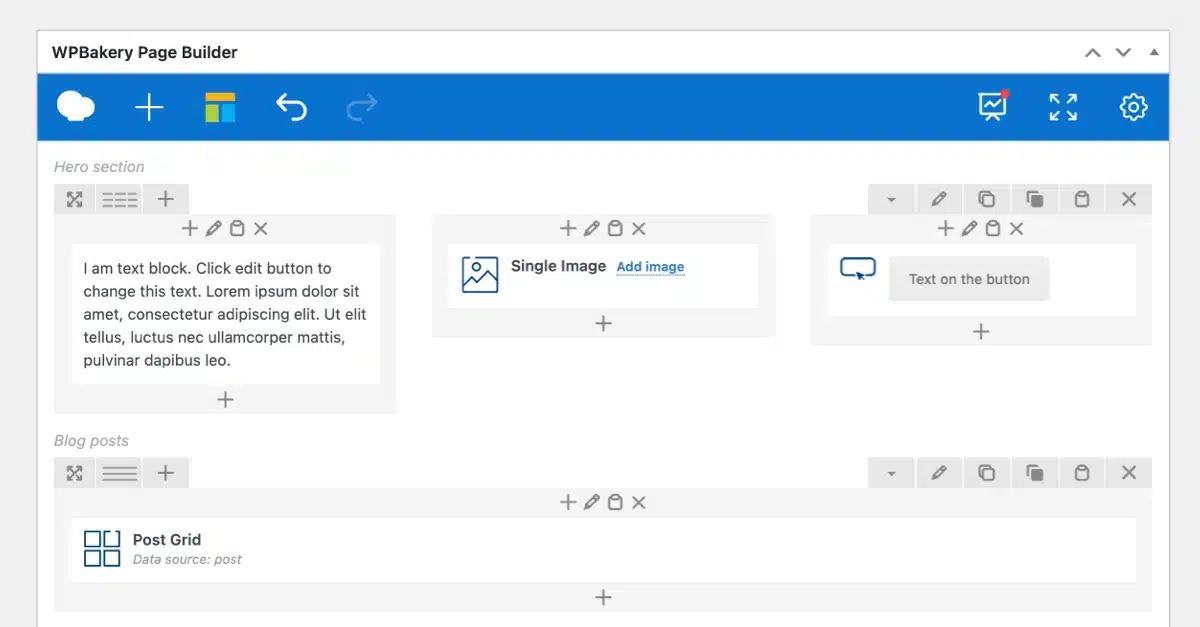Screen dimensions: 1200x627
Task: Switch to Frontend editor via monitor icon
Action: [x=991, y=107]
